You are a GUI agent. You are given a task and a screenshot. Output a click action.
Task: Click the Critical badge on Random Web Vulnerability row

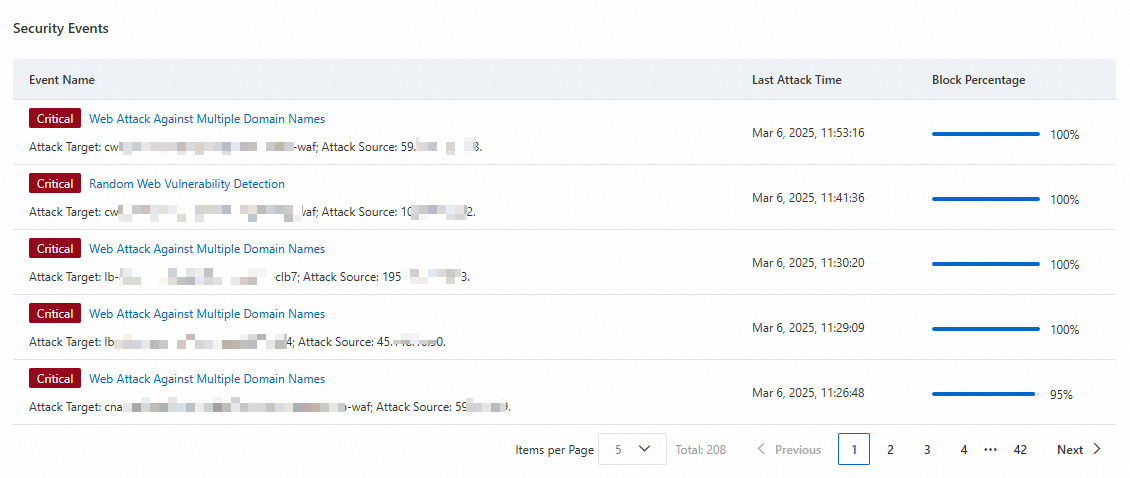[55, 184]
